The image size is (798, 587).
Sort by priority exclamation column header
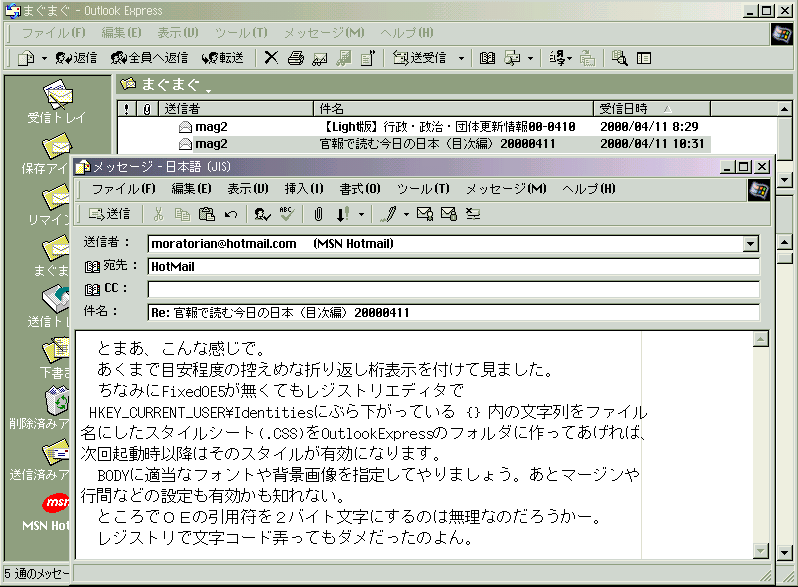(127, 108)
